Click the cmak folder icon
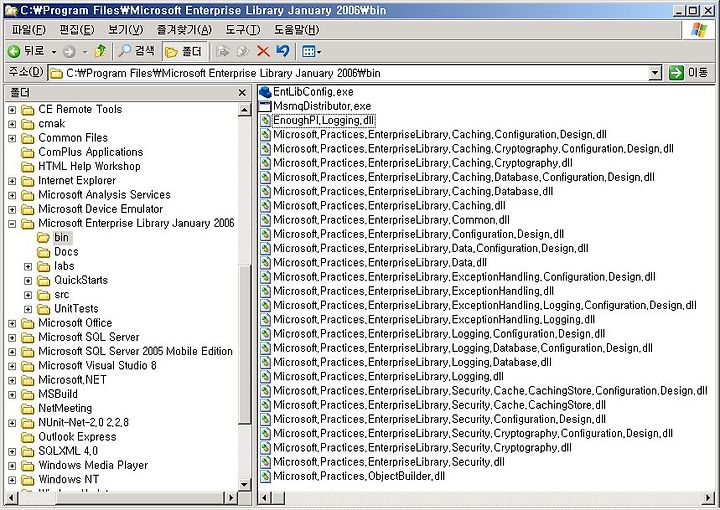 [x=28, y=124]
